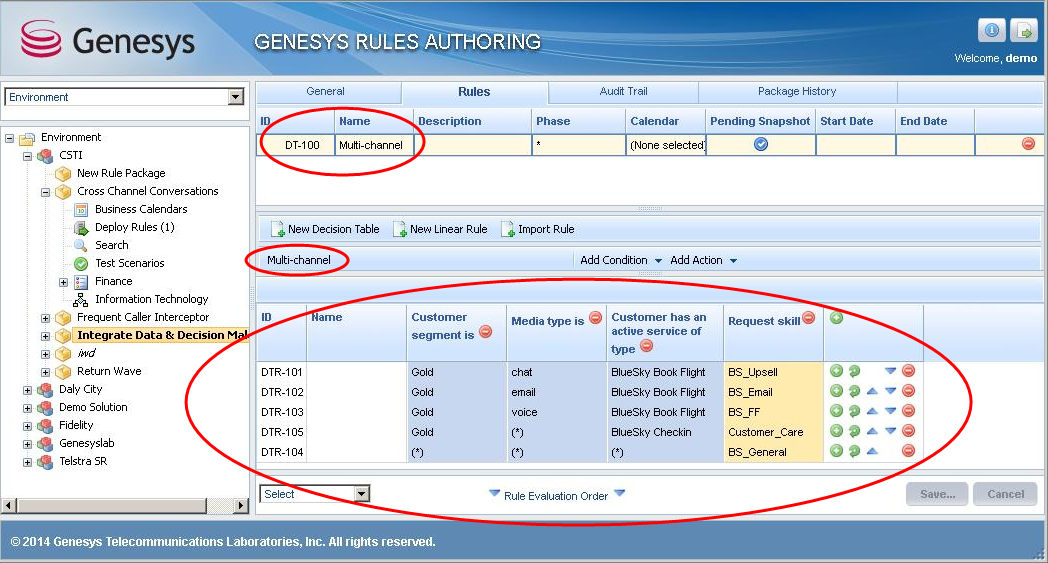Image resolution: width=1048 pixels, height=563 pixels.
Task: Open the Add Condition dropdown menu
Action: (656, 260)
